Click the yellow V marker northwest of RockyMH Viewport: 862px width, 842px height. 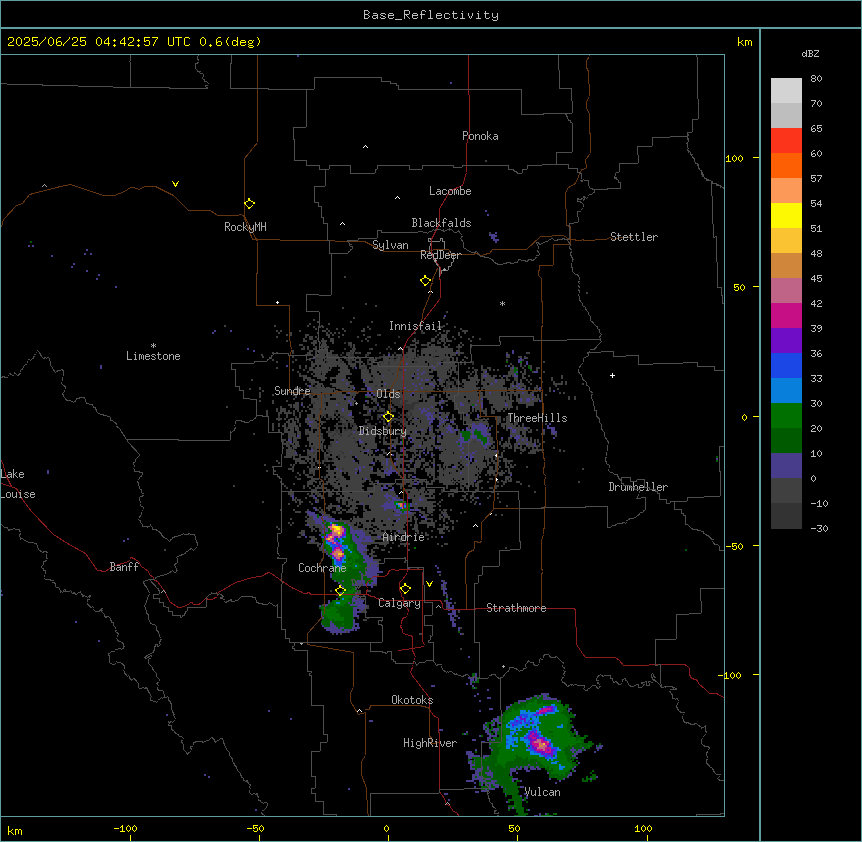coord(175,184)
